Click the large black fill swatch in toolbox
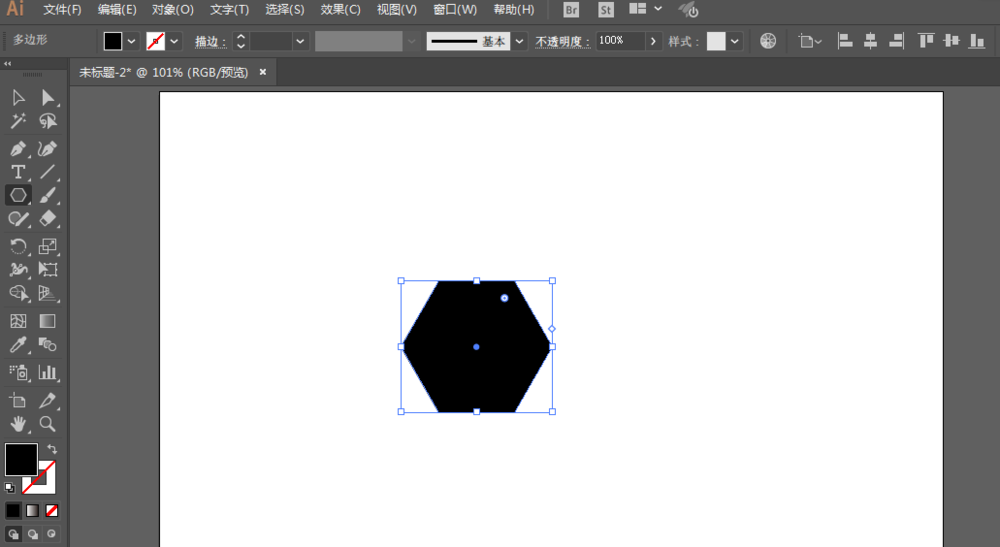The width and height of the screenshot is (1000, 547). [x=21, y=460]
